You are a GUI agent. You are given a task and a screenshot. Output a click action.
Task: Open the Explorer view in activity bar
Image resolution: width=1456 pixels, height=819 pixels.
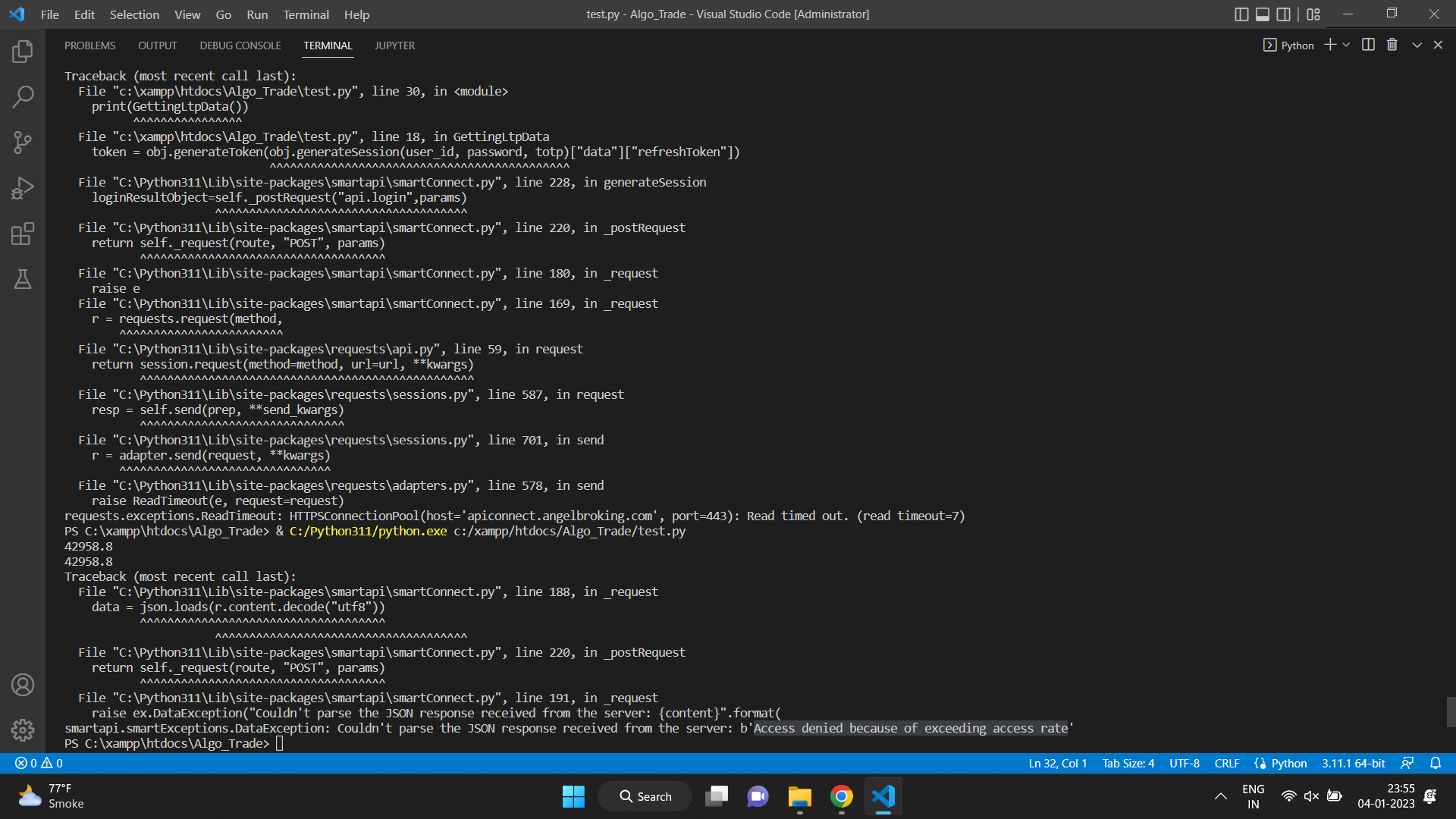coord(23,52)
